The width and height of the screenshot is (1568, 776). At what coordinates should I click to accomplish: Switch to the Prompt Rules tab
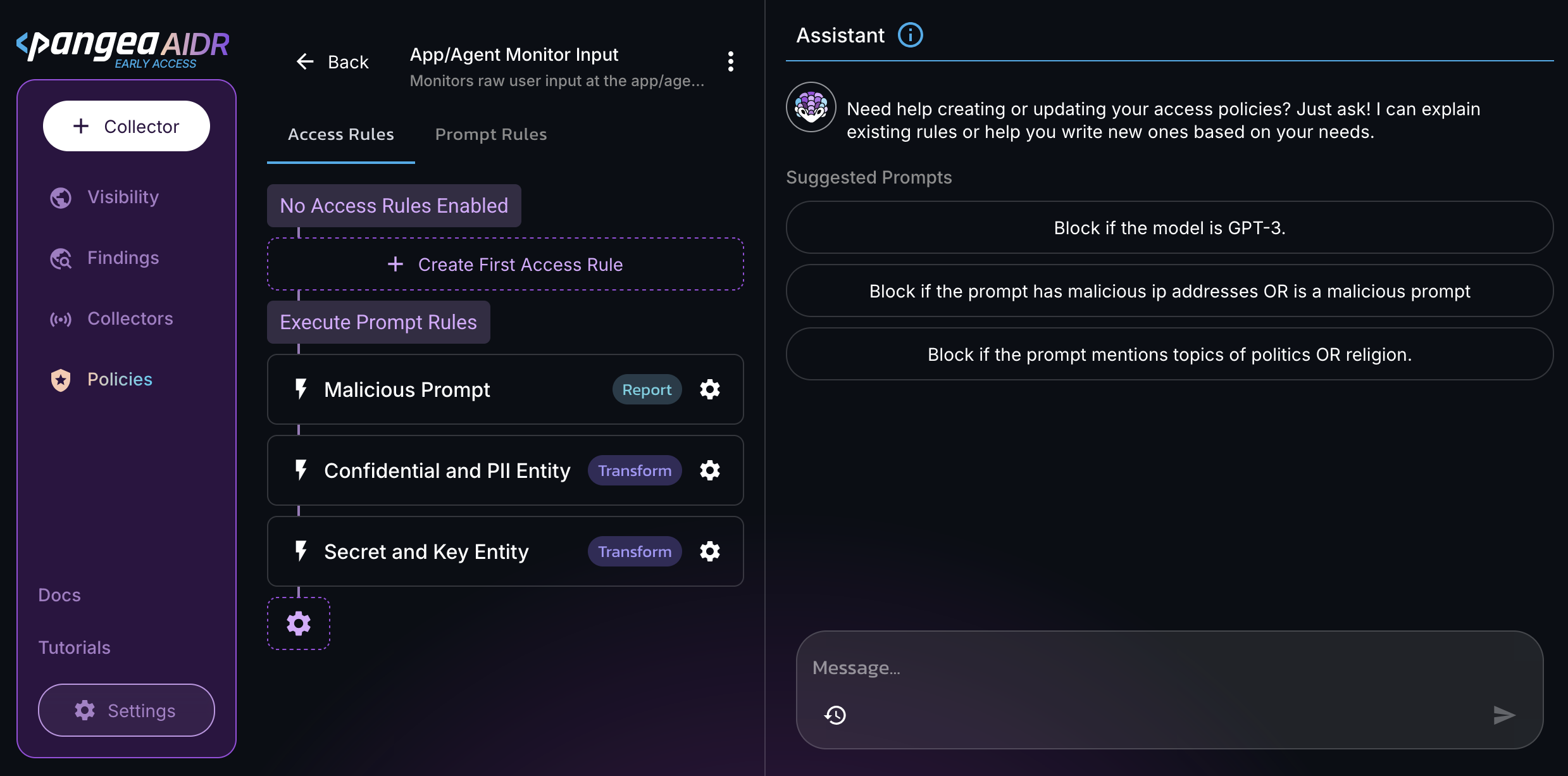[491, 134]
